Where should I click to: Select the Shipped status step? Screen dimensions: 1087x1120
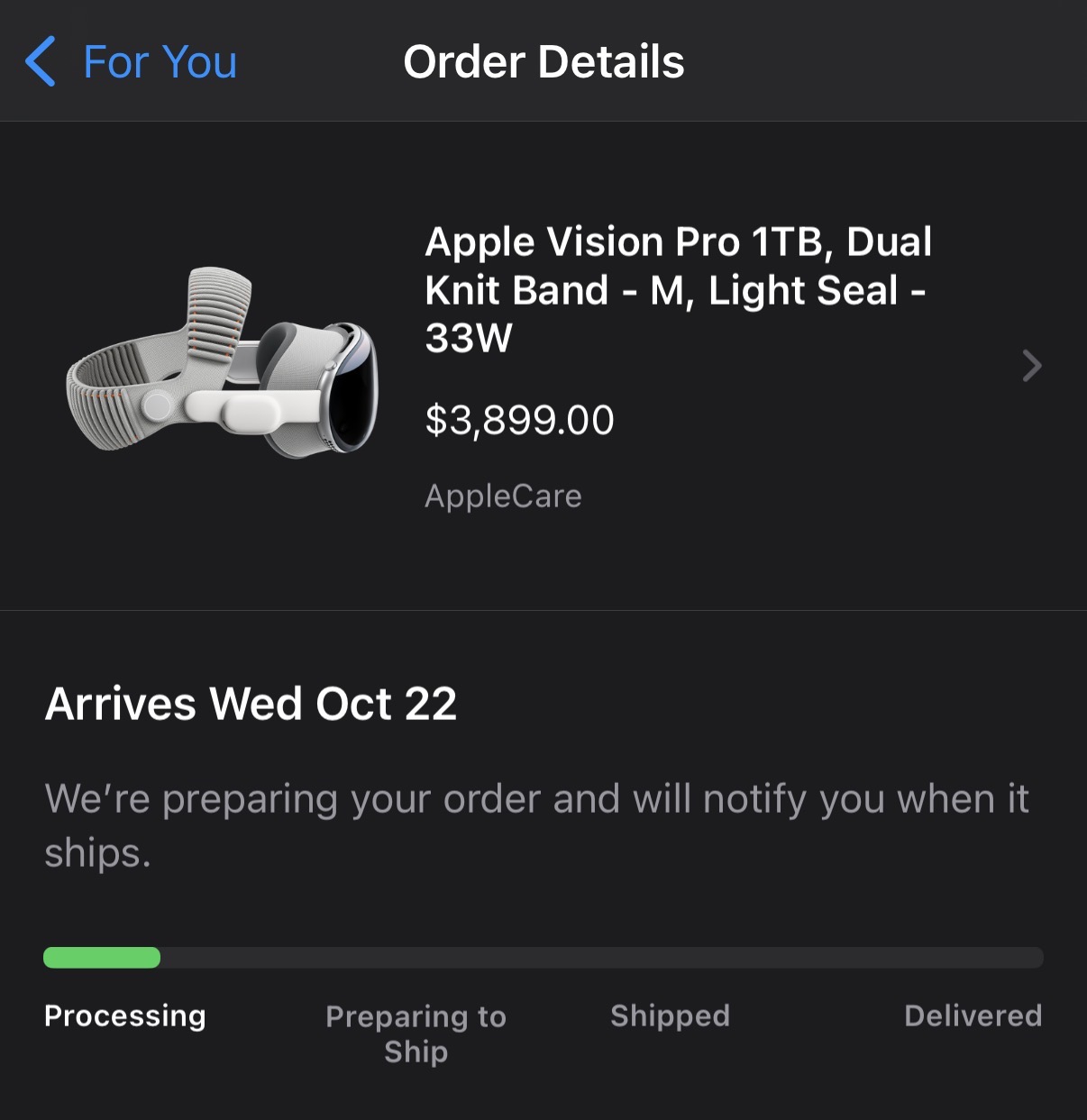(x=670, y=1015)
